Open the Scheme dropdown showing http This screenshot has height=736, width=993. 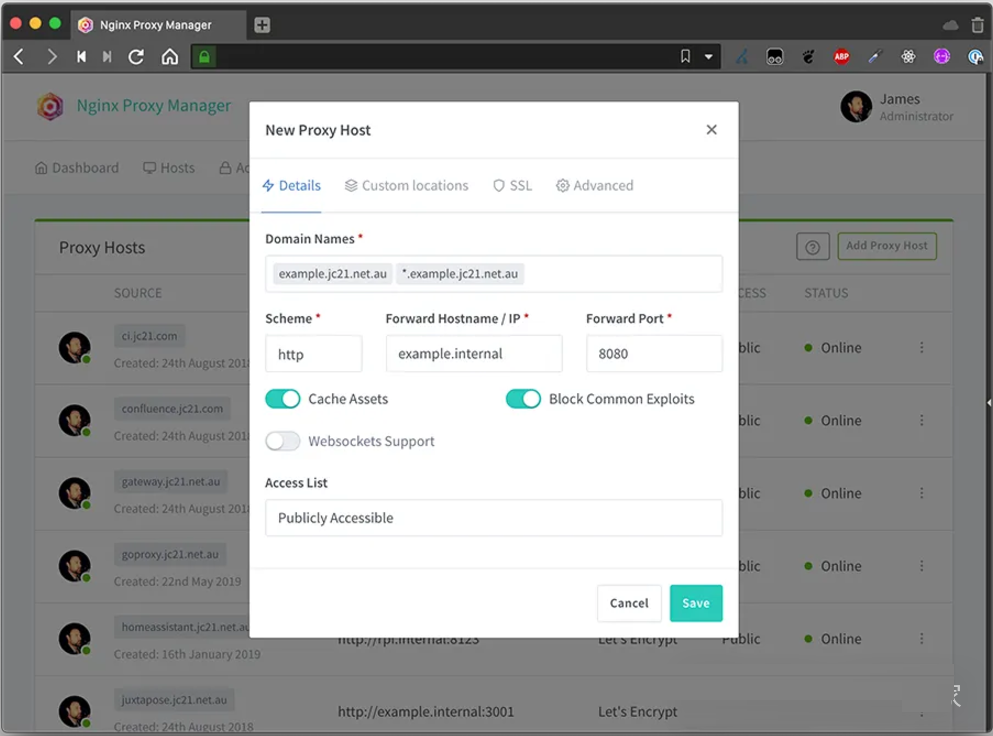(313, 354)
